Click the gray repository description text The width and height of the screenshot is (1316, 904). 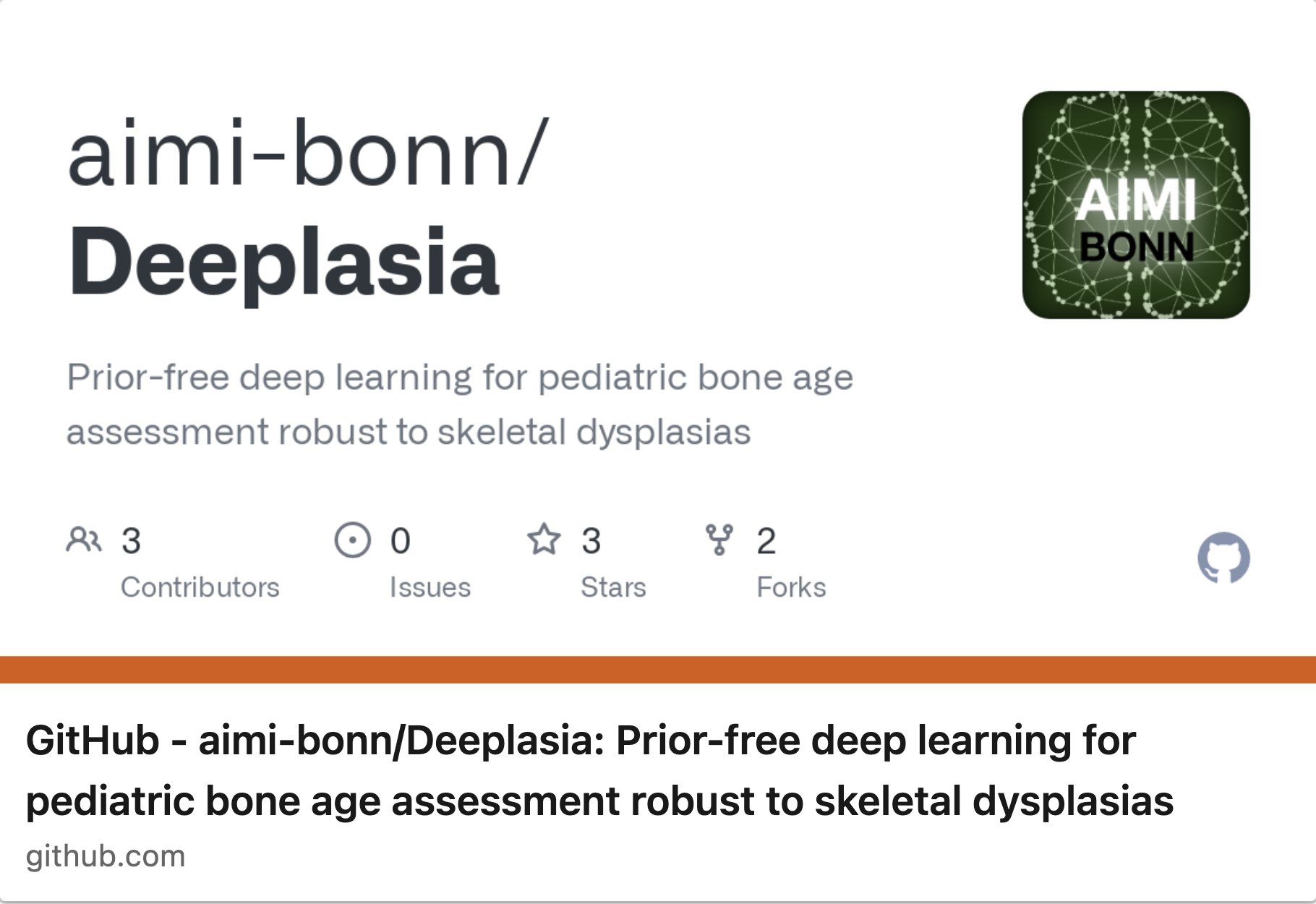click(460, 404)
